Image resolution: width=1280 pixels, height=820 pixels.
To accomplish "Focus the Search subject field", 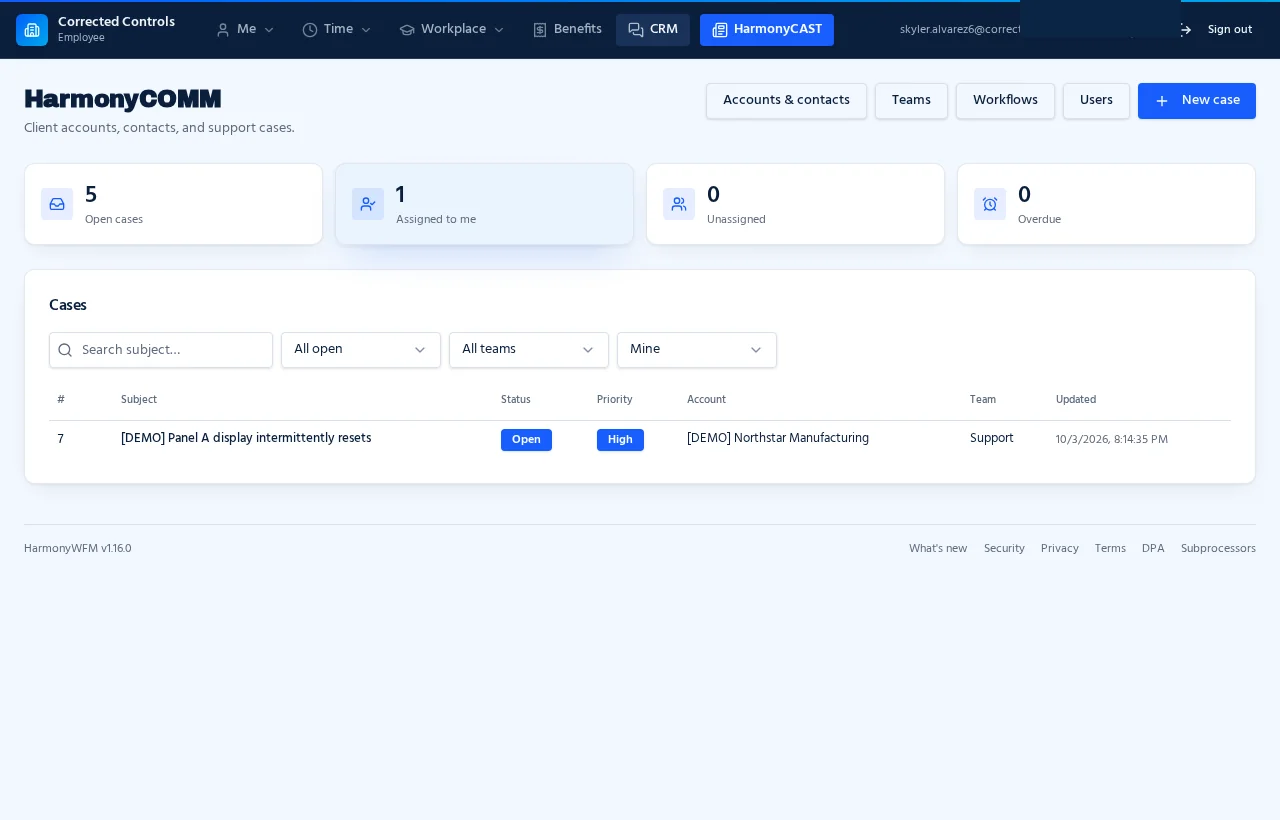I will [x=161, y=350].
